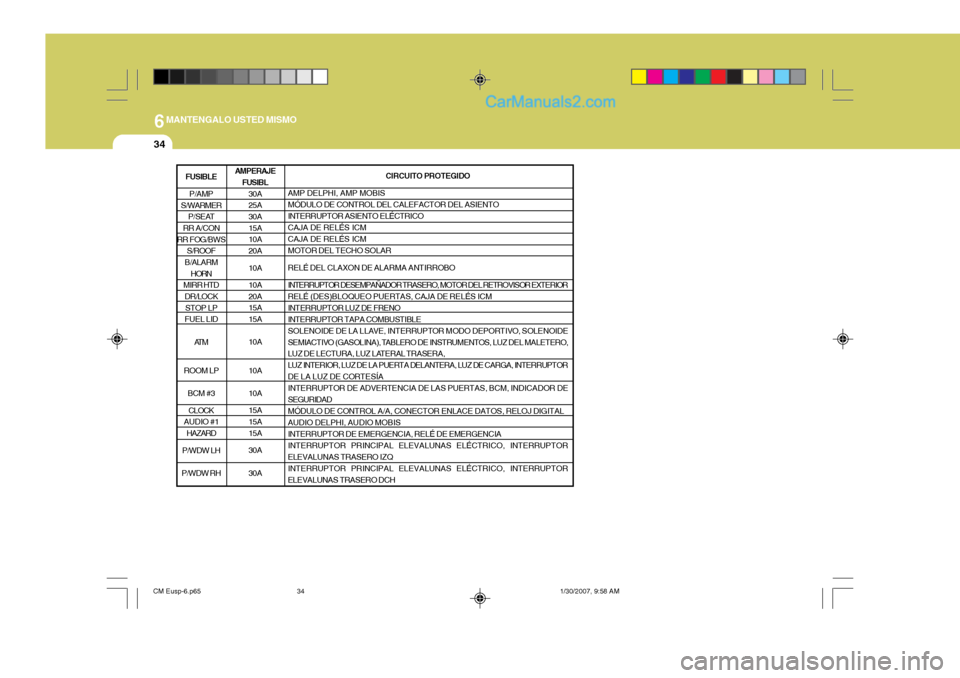Select the MIRR HTD fuse name cell
The height and width of the screenshot is (678, 960).
coord(201,285)
